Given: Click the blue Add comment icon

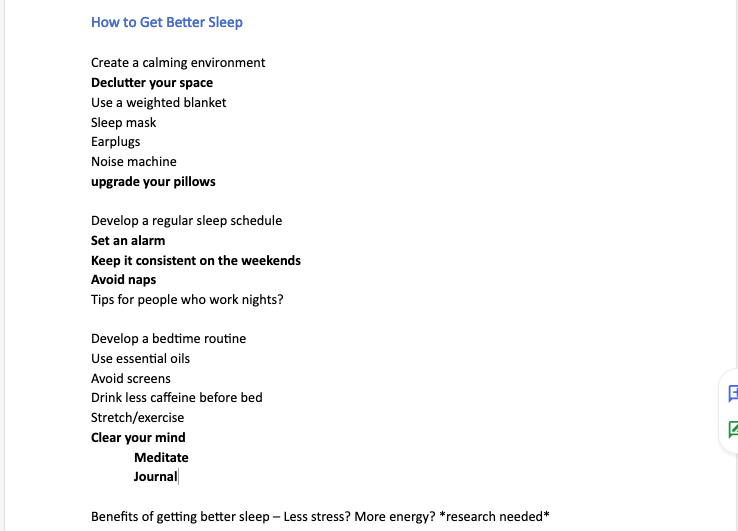Looking at the screenshot, I should (732, 394).
